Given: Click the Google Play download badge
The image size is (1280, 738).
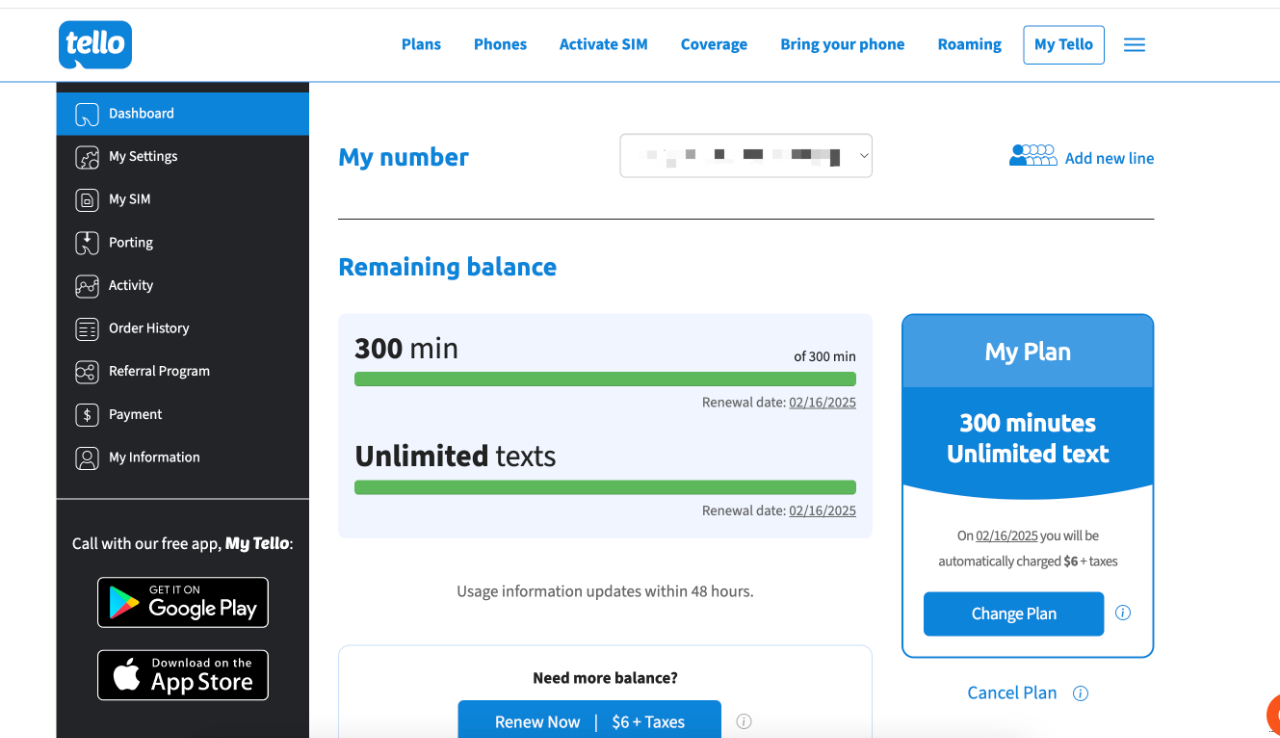Looking at the screenshot, I should (183, 602).
